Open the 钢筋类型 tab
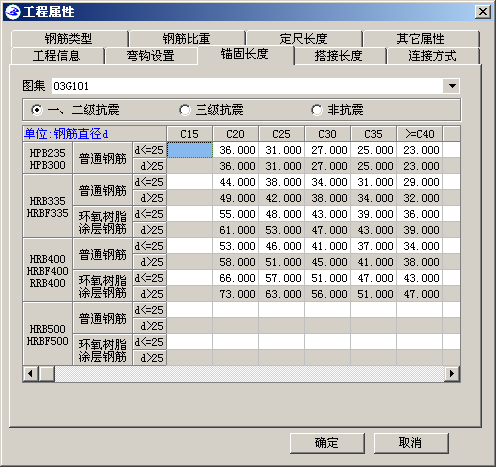 pyautogui.click(x=69, y=39)
